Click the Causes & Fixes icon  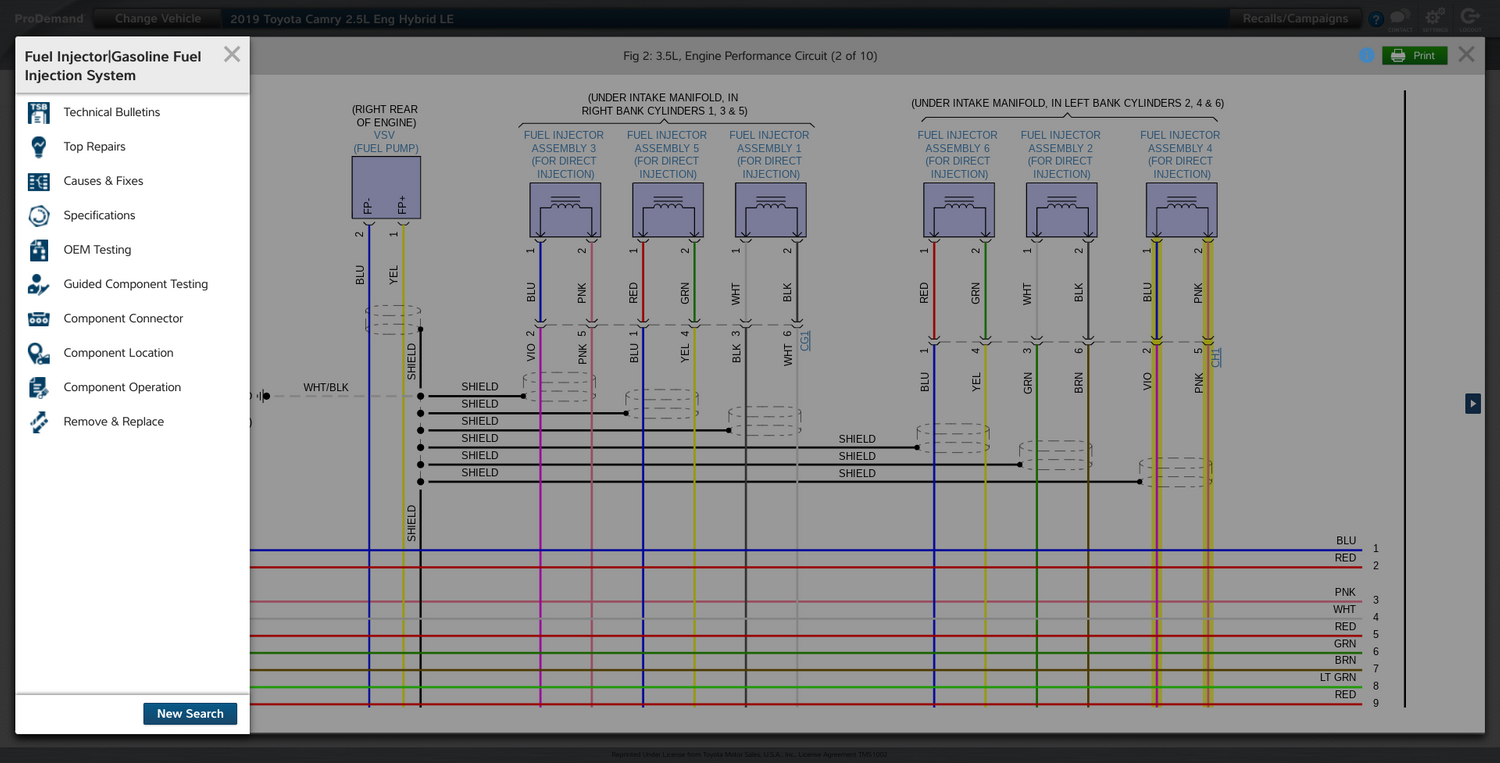pyautogui.click(x=39, y=181)
